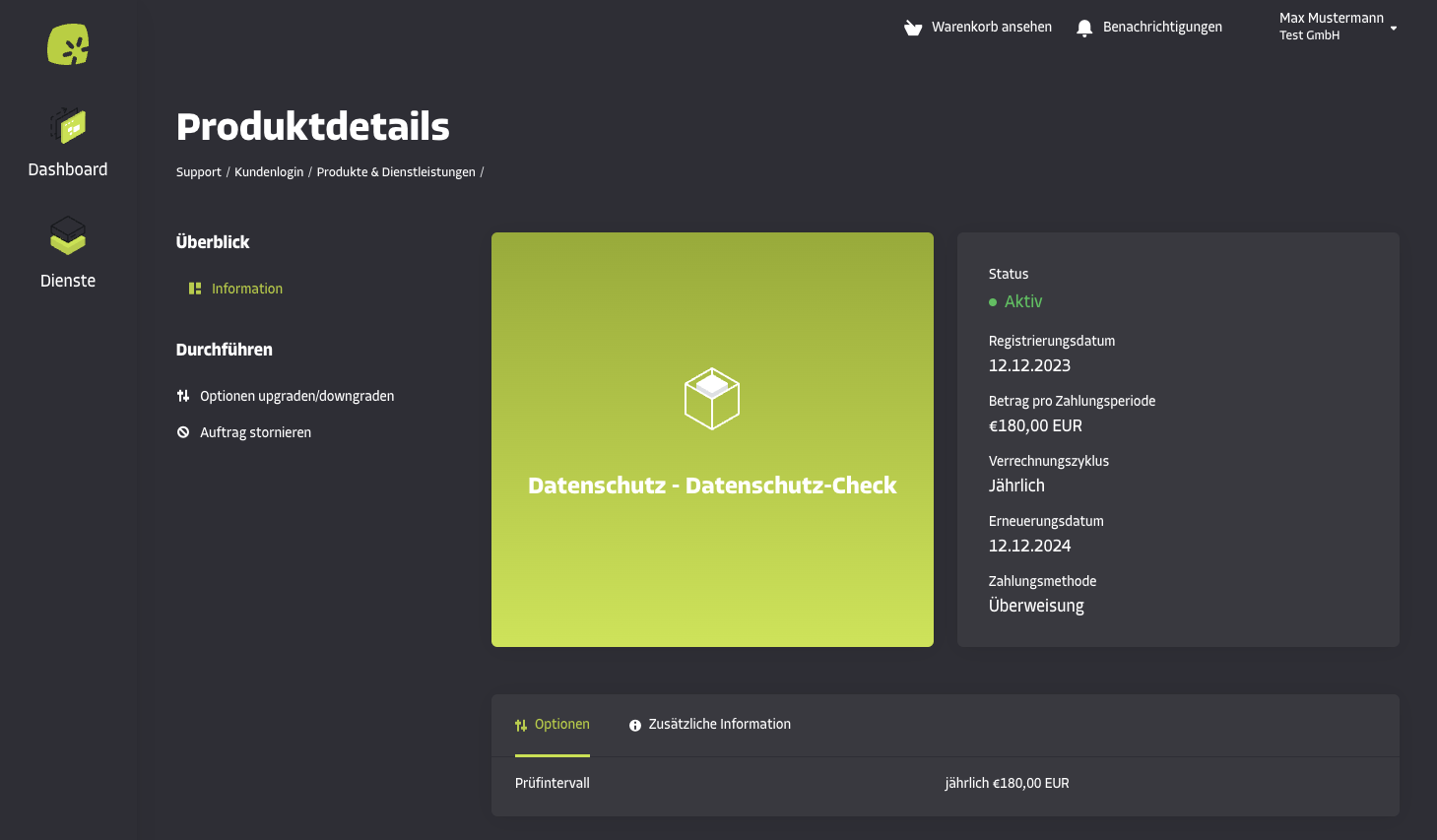Click the white cube product icon
The width and height of the screenshot is (1437, 840).
712,399
